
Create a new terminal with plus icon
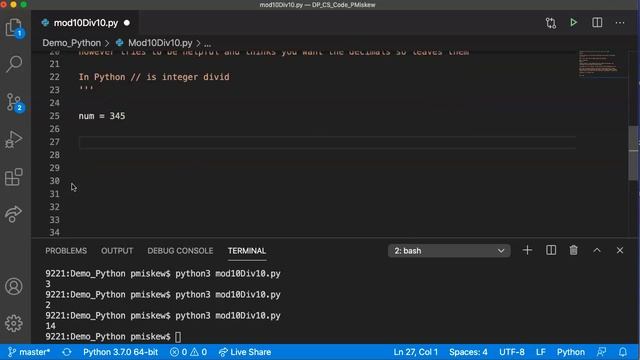527,250
